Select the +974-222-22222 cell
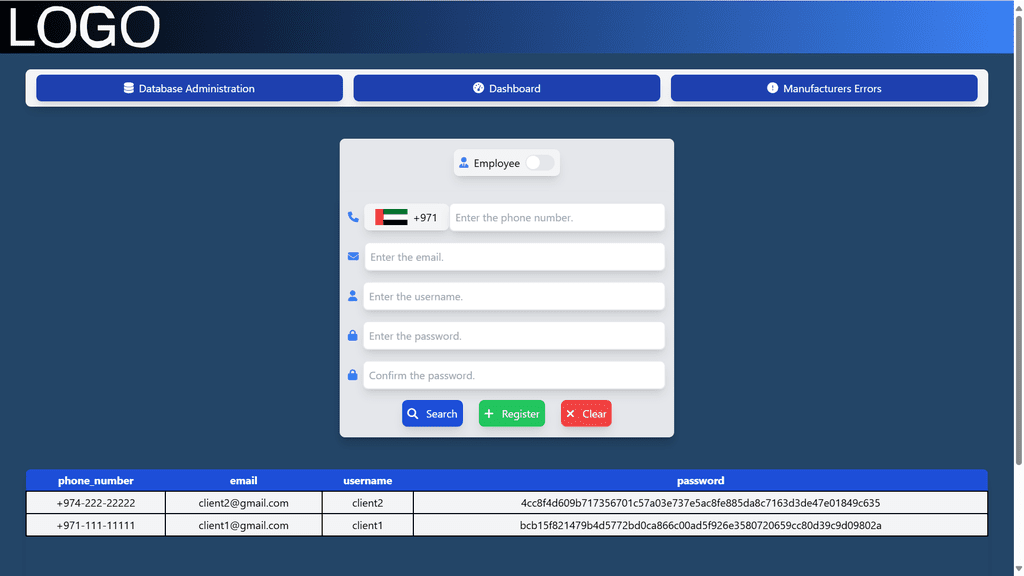The height and width of the screenshot is (576, 1024). (96, 503)
